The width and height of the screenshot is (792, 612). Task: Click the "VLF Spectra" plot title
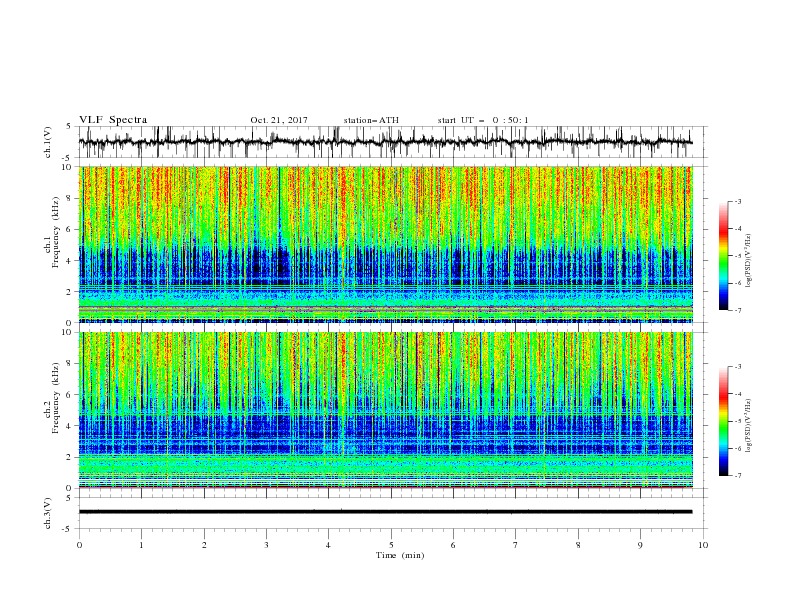pos(113,120)
